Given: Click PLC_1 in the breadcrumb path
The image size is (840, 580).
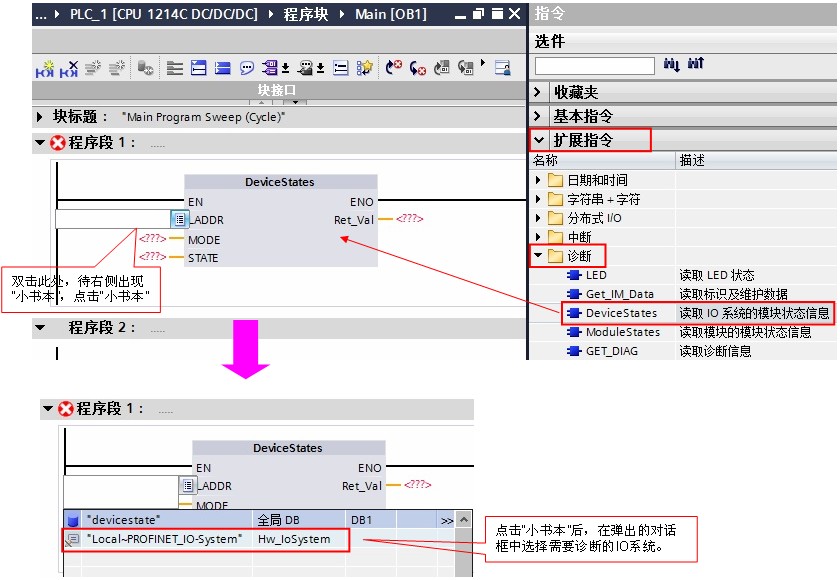Looking at the screenshot, I should [x=164, y=14].
